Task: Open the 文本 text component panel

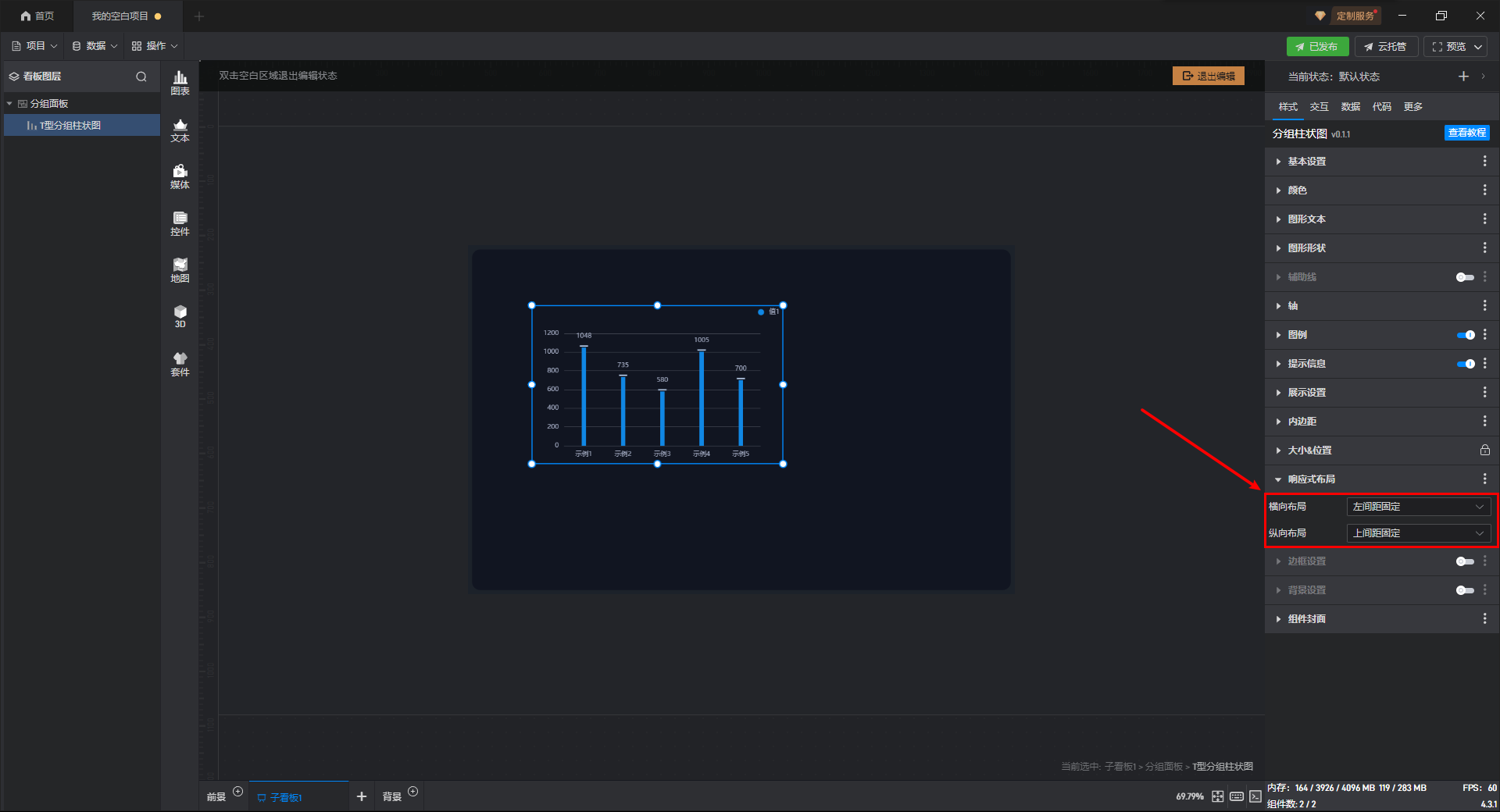Action: click(180, 130)
